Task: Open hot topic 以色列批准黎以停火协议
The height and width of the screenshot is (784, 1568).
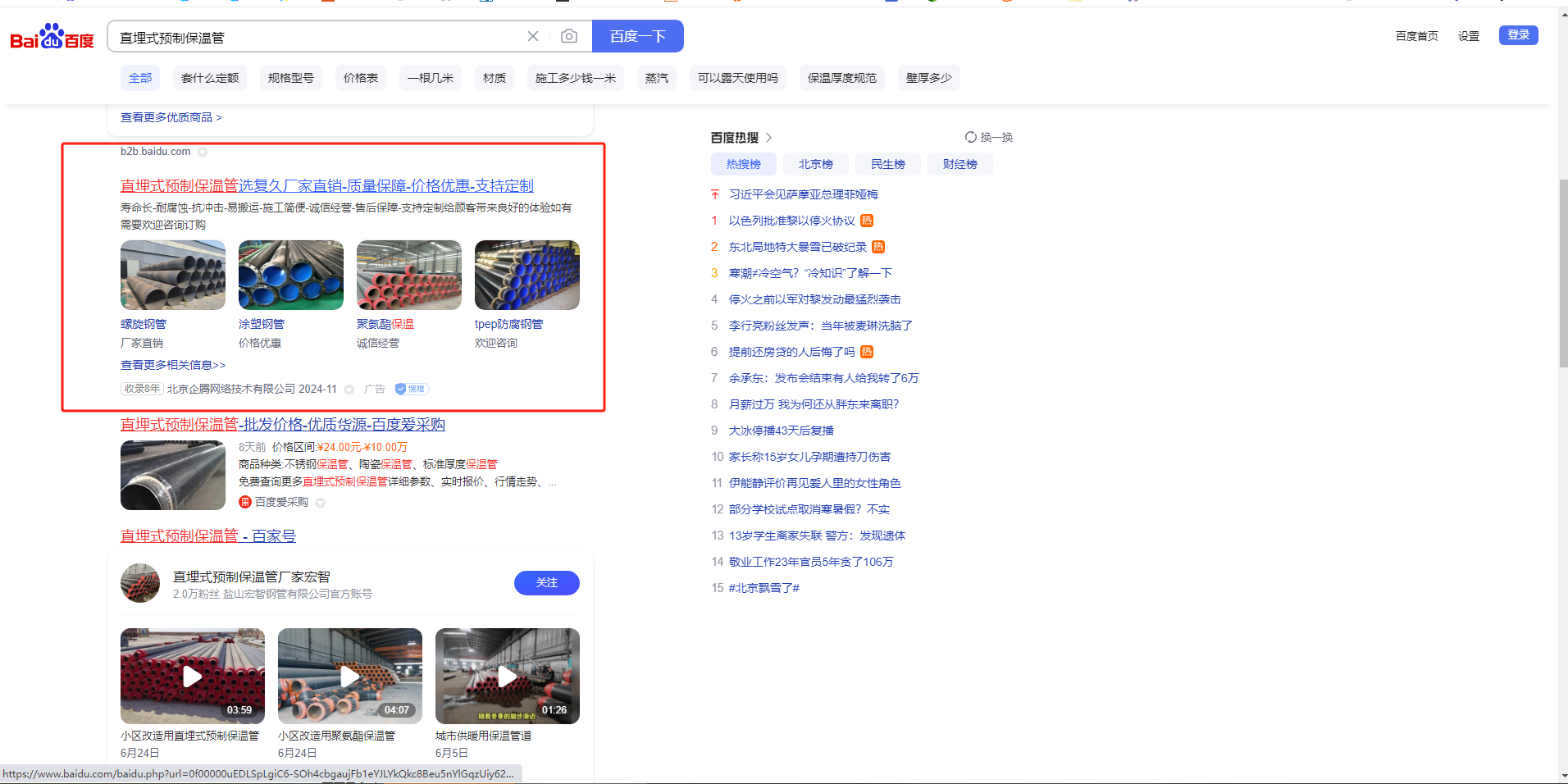Action: coord(792,221)
